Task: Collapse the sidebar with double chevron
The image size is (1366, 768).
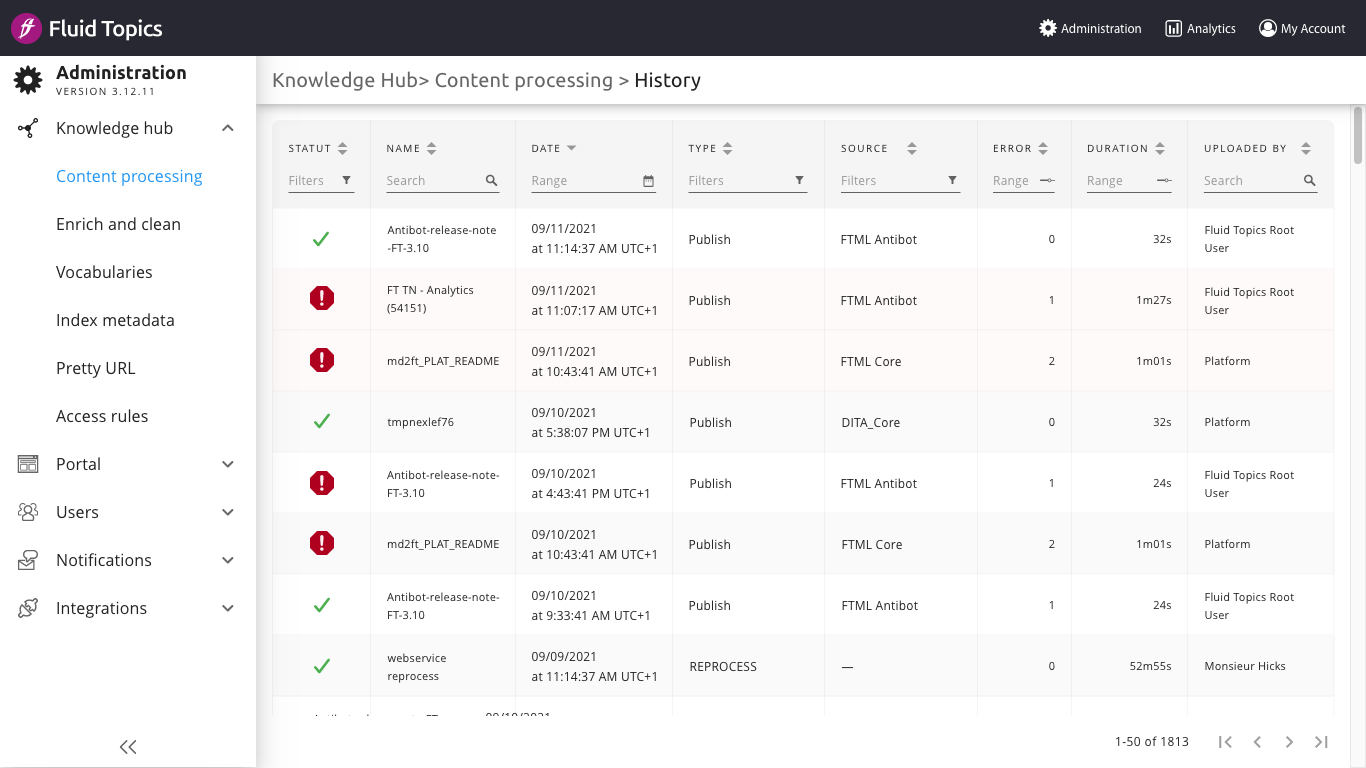Action: tap(128, 746)
